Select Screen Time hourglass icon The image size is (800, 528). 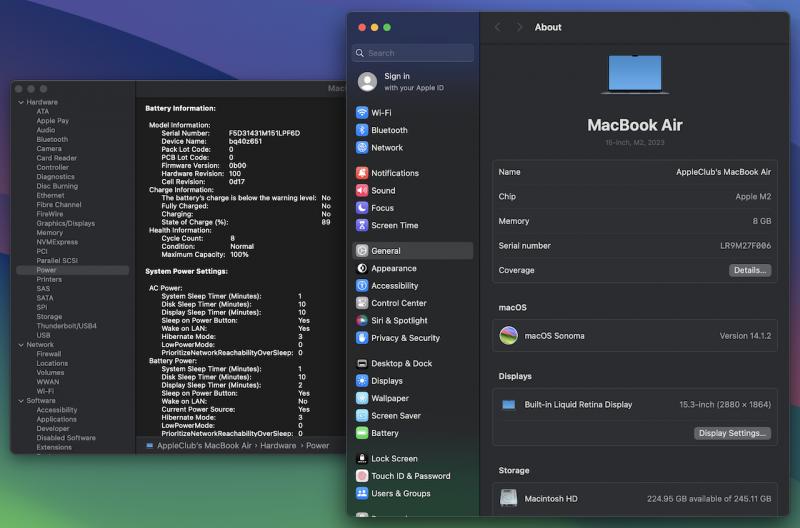(x=362, y=225)
